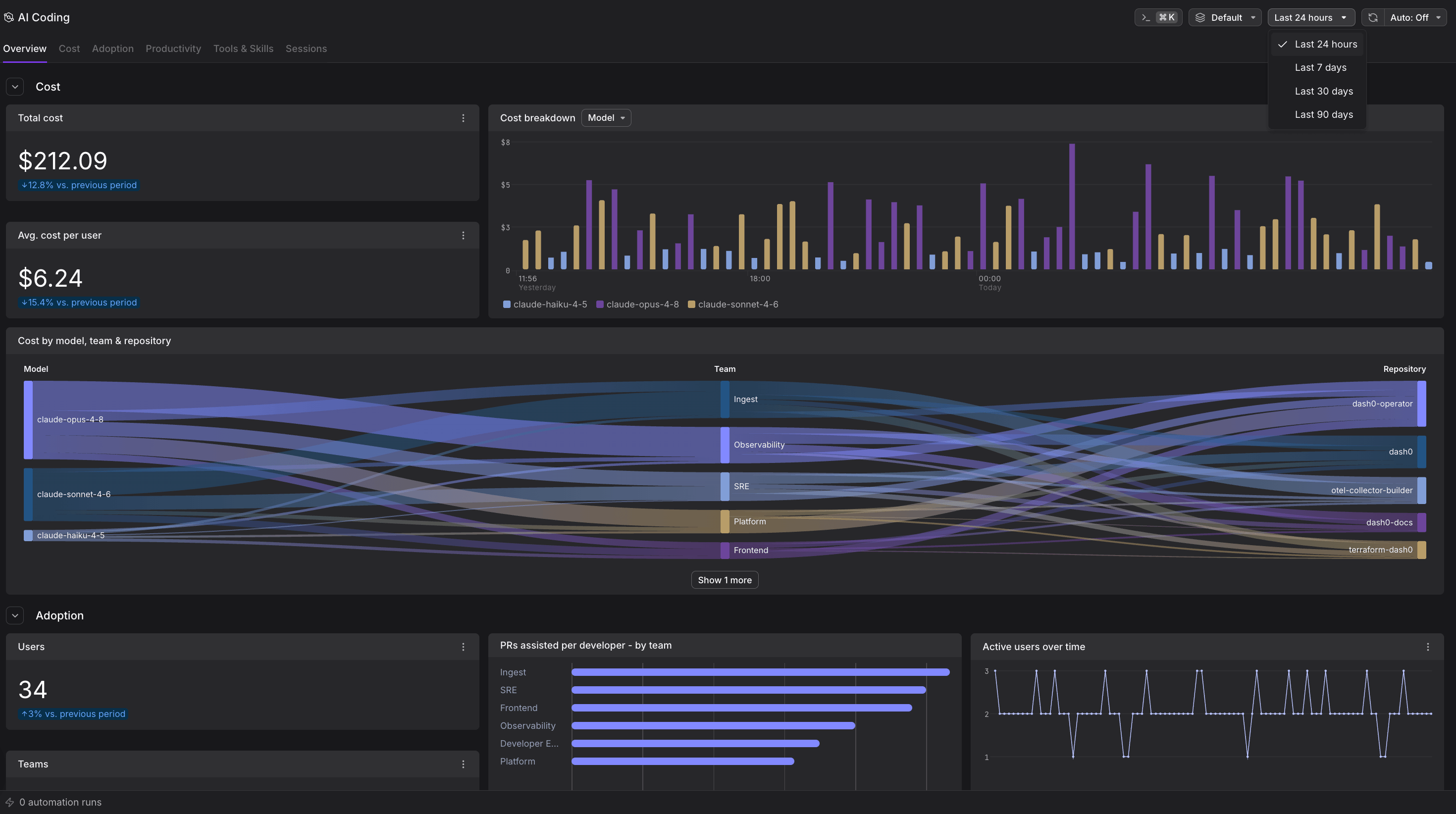Click the Developer E... bar in PRs chart

tap(696, 743)
